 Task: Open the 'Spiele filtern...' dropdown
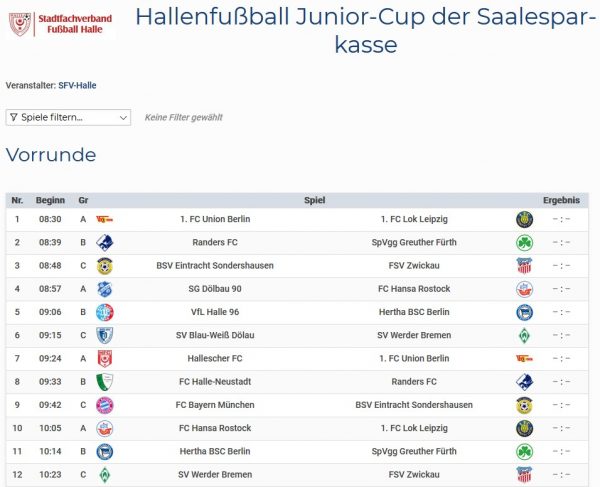tap(68, 117)
